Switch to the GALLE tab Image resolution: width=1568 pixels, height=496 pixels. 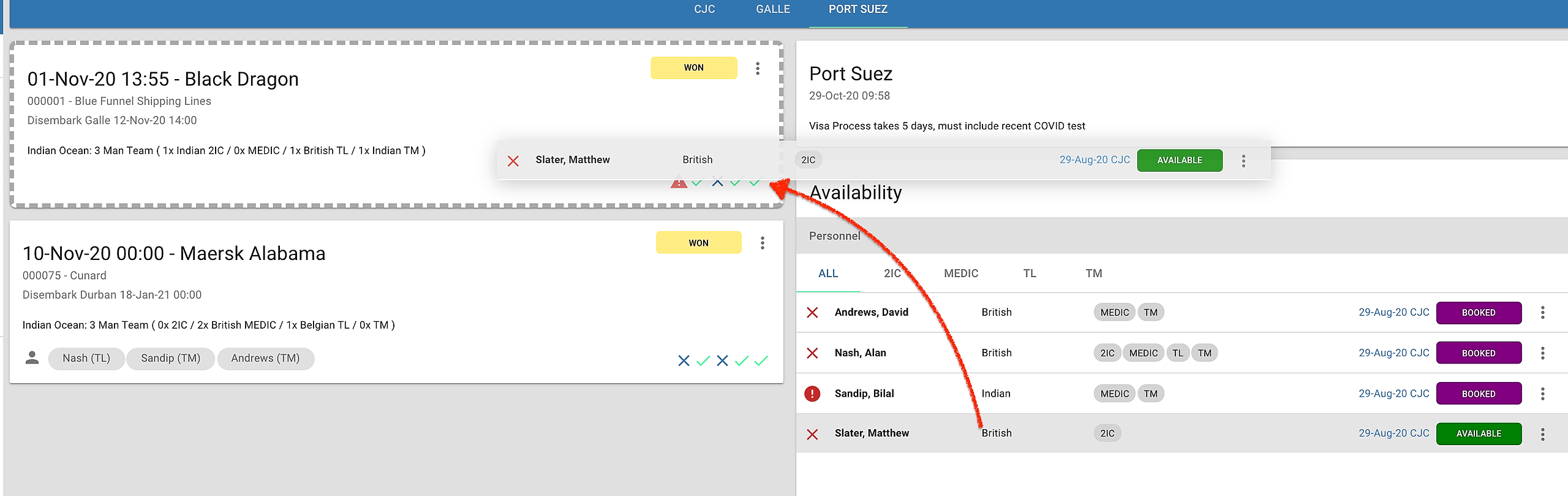(x=773, y=9)
